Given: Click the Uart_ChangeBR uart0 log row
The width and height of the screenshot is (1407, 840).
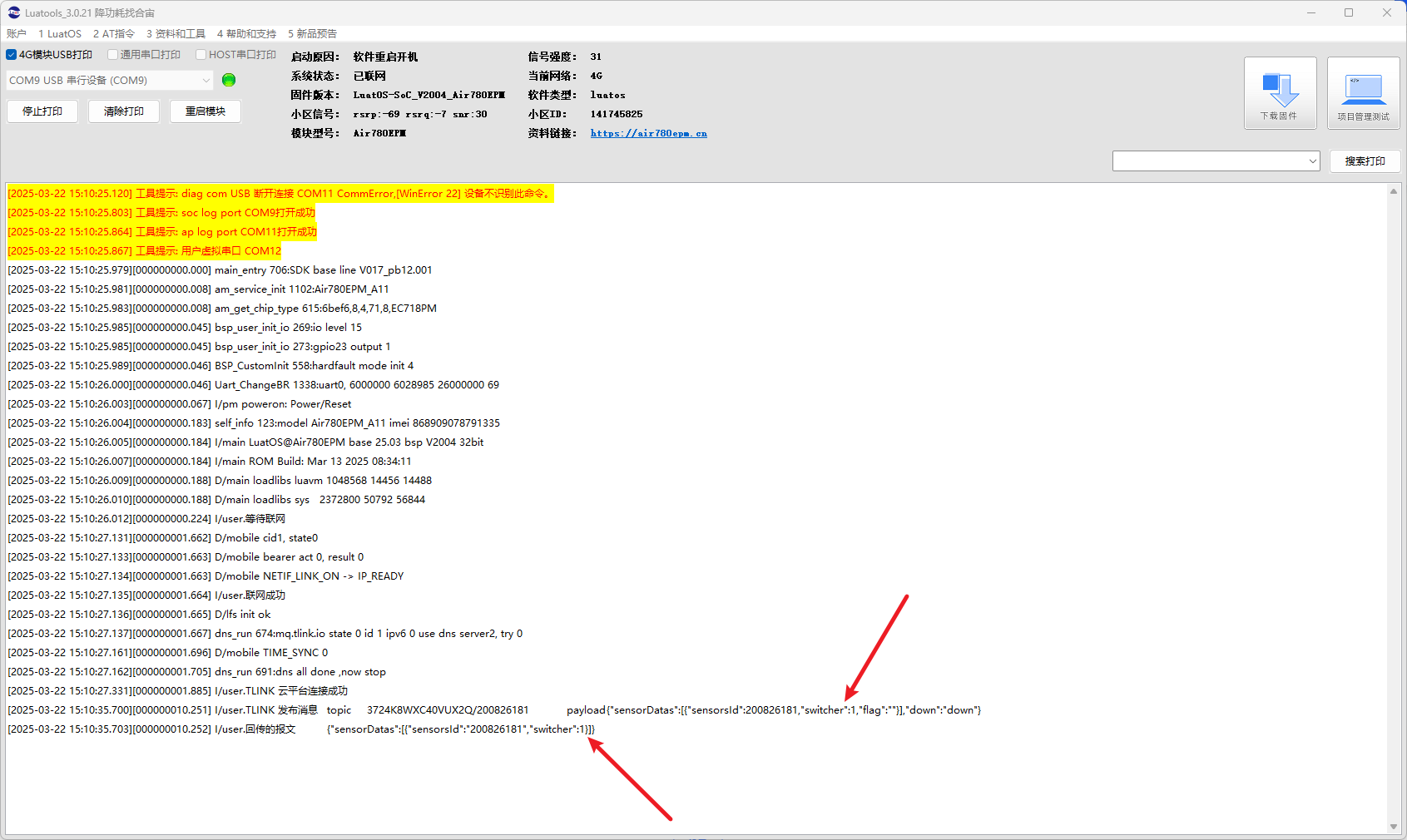Looking at the screenshot, I should (254, 385).
